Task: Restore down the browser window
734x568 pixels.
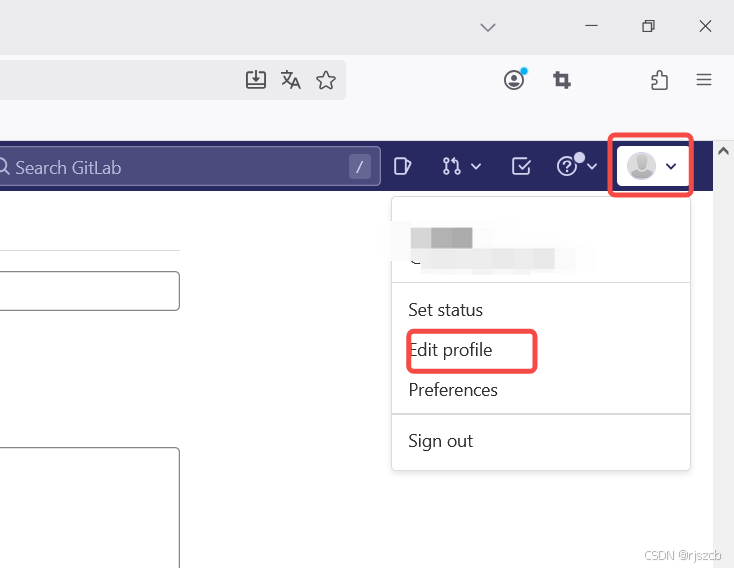Action: point(648,26)
